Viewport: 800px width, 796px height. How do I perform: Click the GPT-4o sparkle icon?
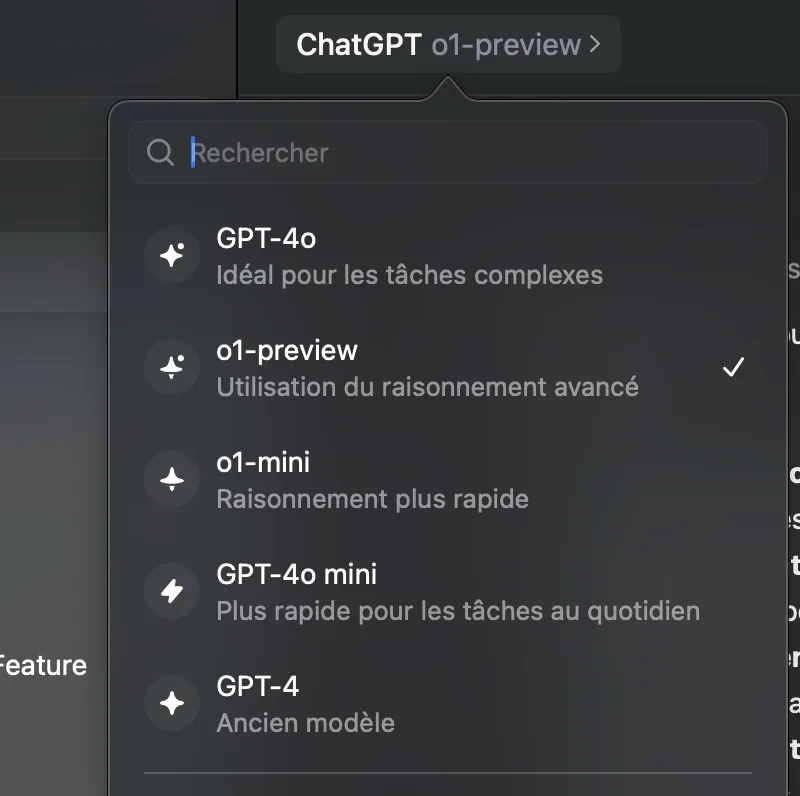click(x=172, y=255)
